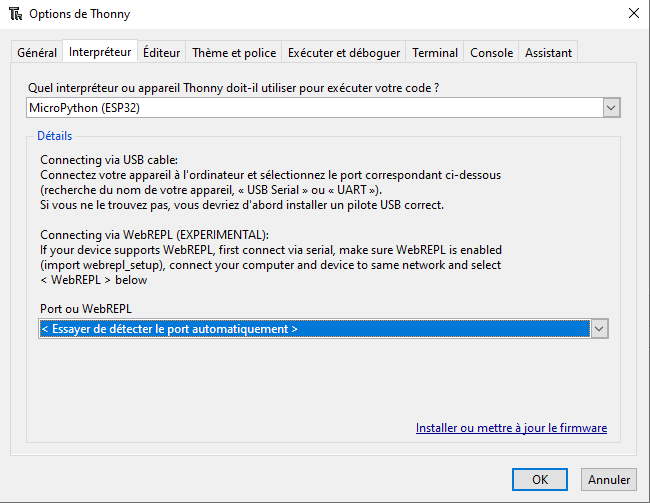Click the 'Port ou WebREPL' label
650x503 pixels.
pos(86,309)
